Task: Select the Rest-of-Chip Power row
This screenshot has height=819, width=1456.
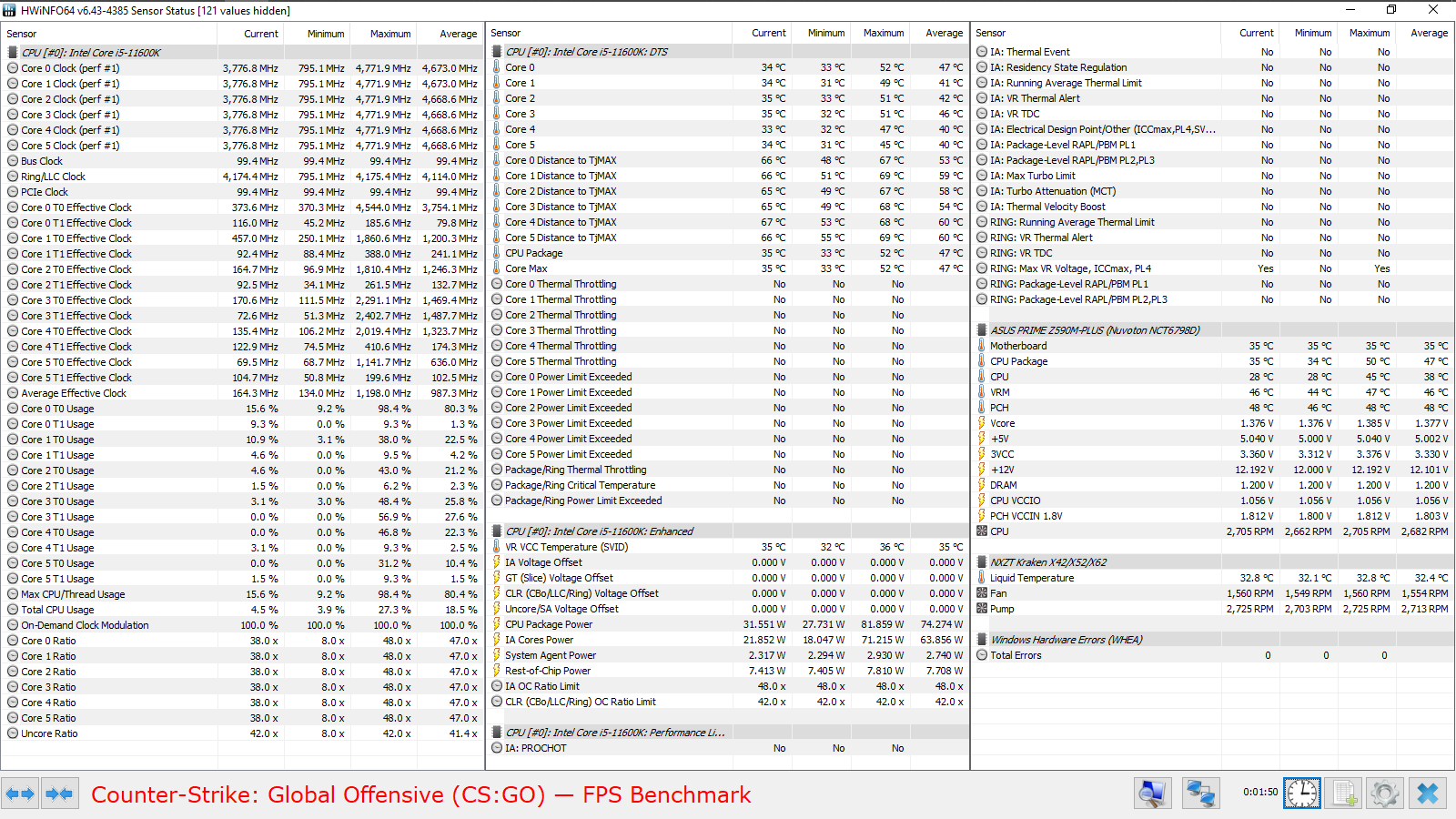Action: point(728,671)
